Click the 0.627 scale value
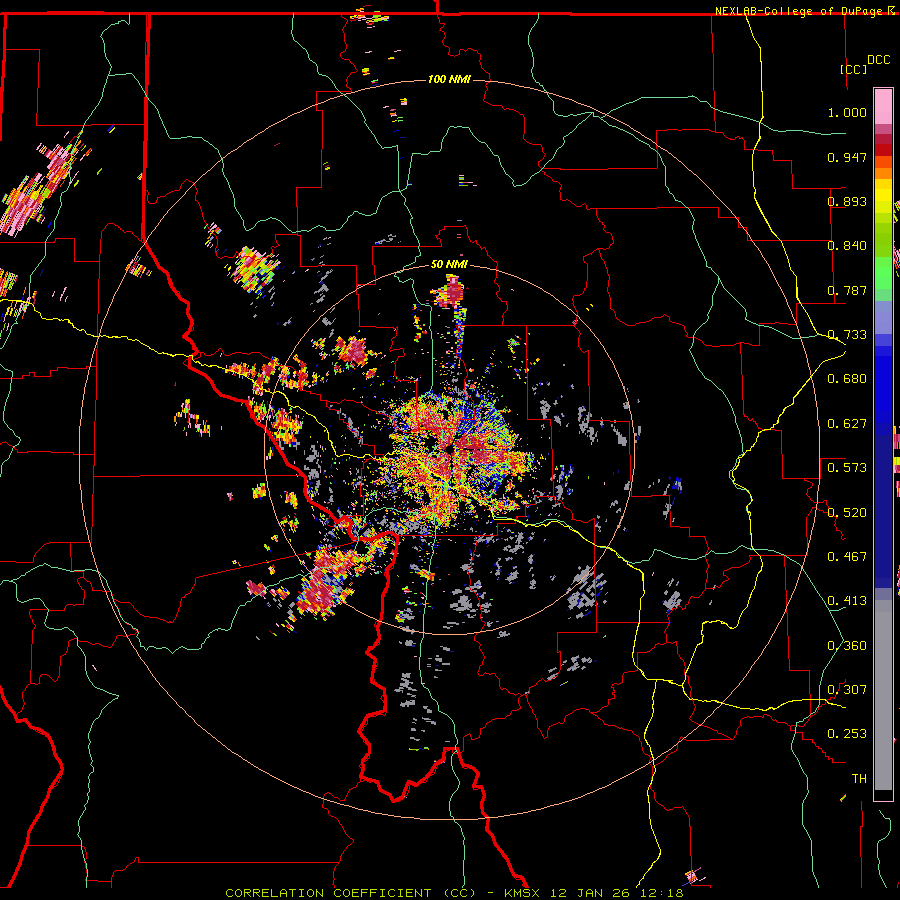 (847, 424)
